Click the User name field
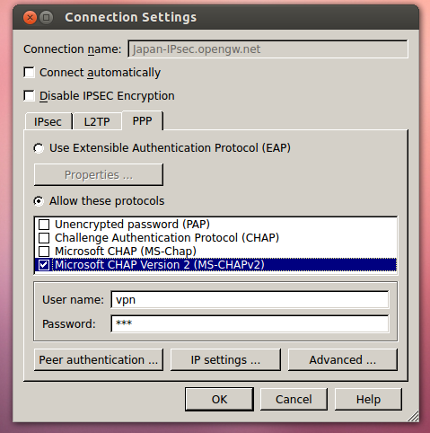 tap(250, 300)
